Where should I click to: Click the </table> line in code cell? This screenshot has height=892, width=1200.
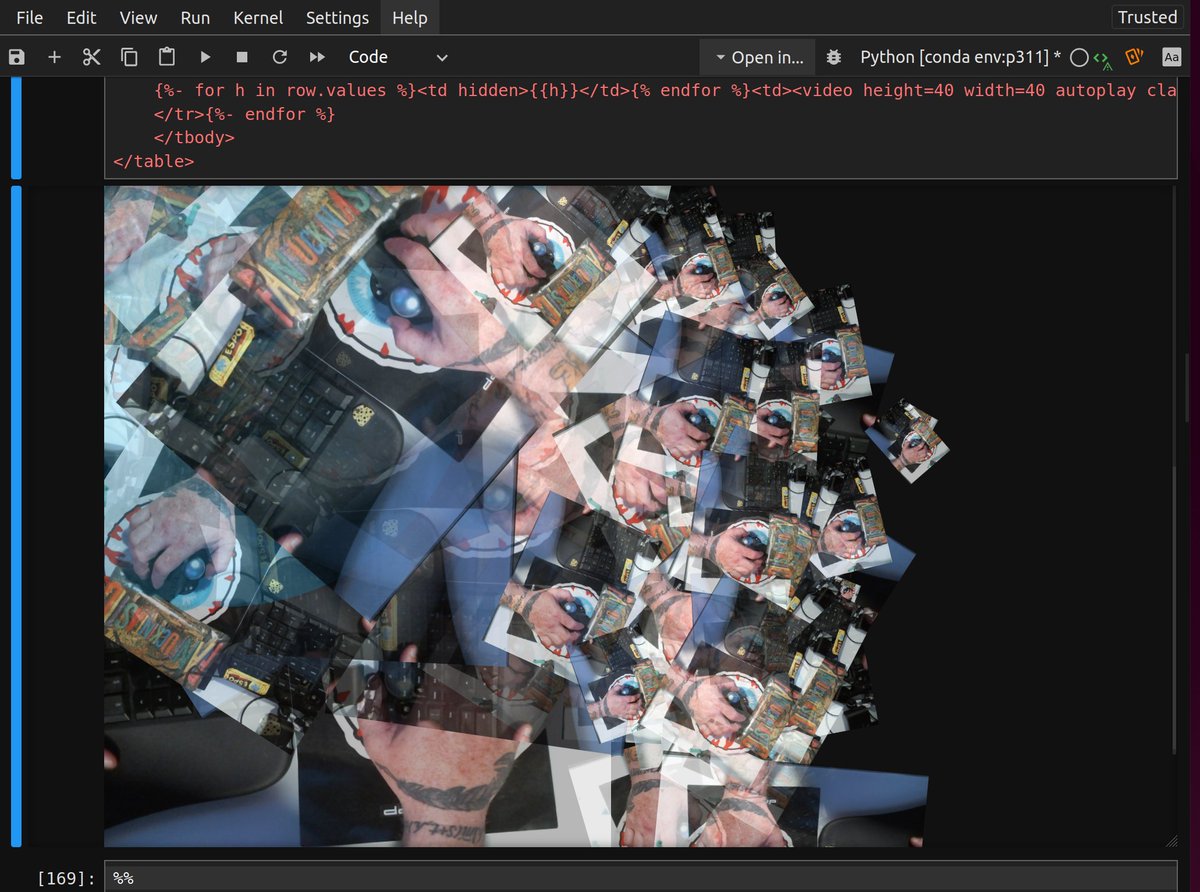point(154,160)
